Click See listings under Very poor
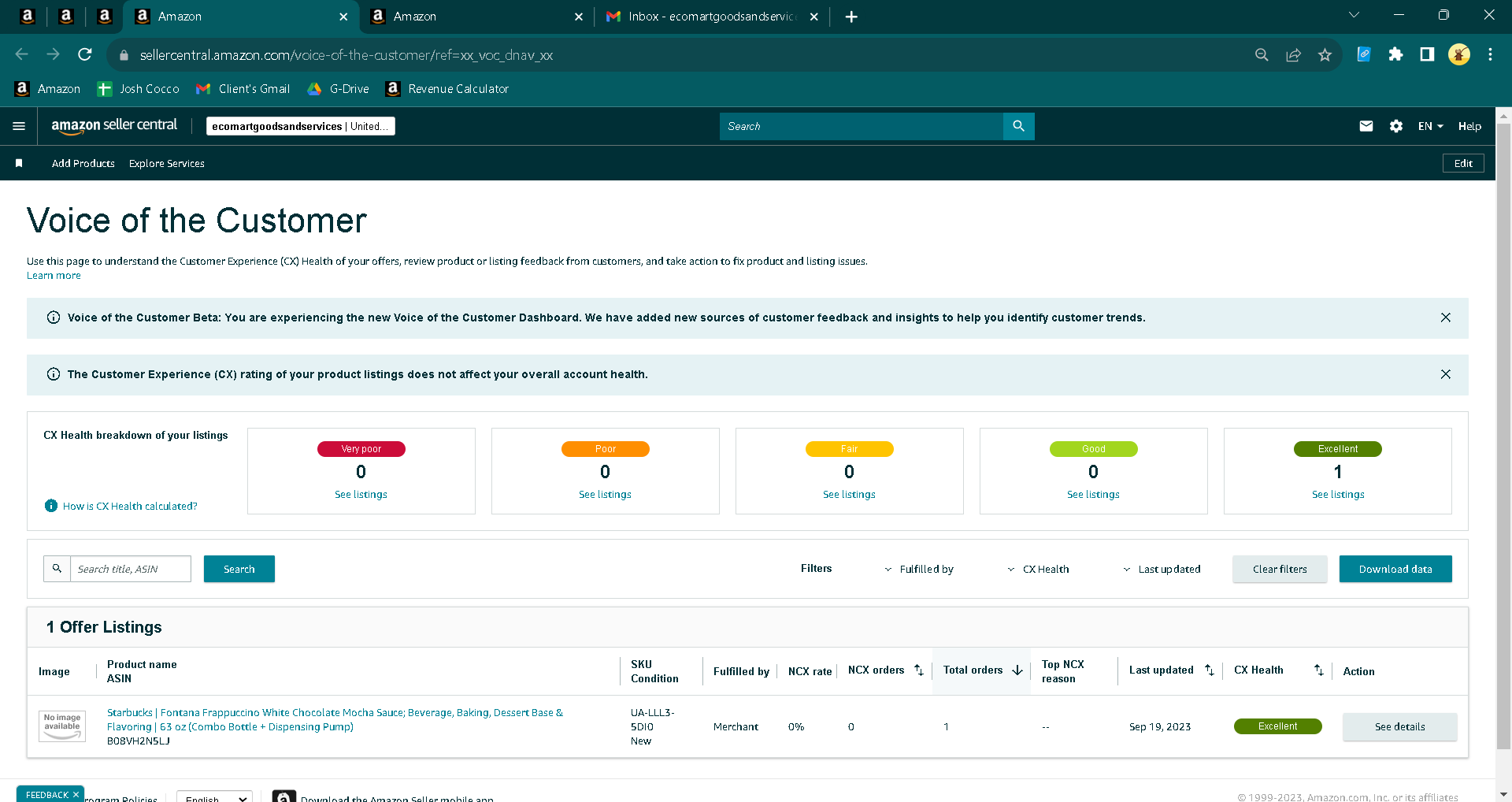1512x802 pixels. (x=361, y=495)
